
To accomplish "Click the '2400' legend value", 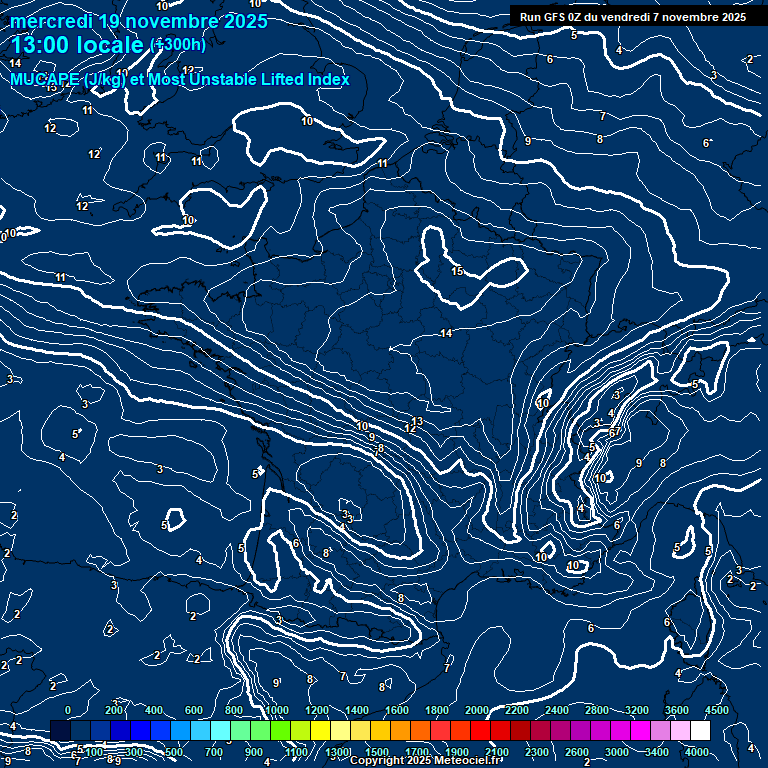I will click(x=557, y=710).
